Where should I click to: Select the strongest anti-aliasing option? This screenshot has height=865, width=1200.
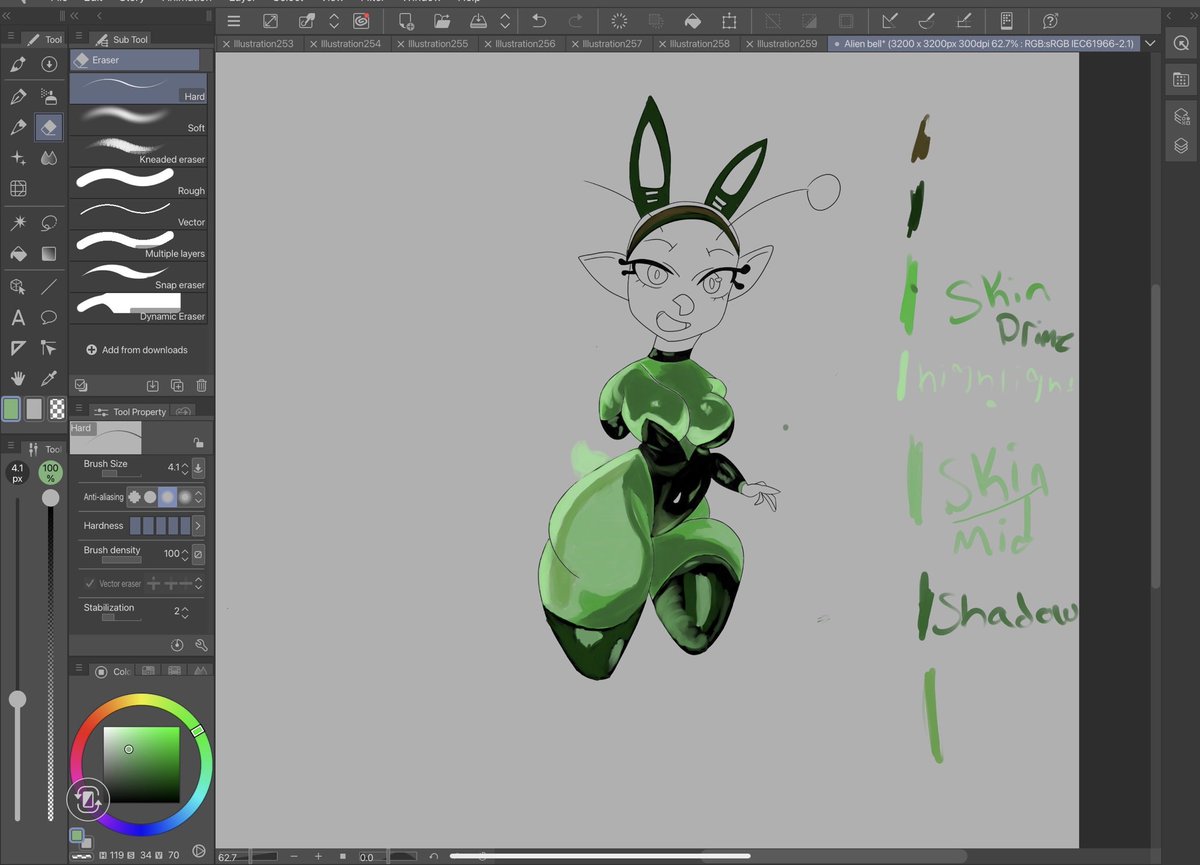pos(185,496)
